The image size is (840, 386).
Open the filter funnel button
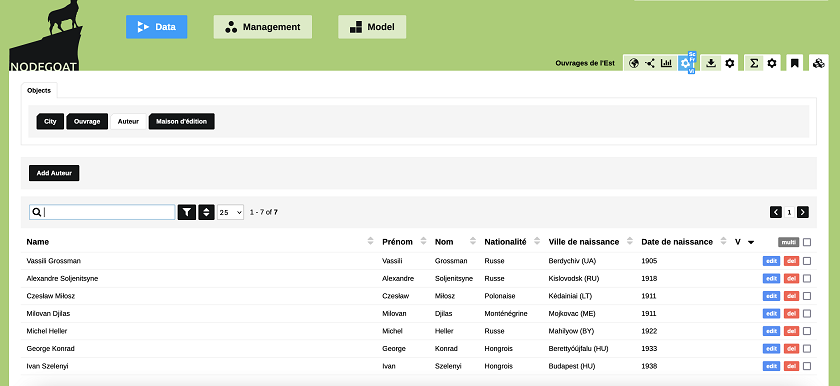pos(186,213)
